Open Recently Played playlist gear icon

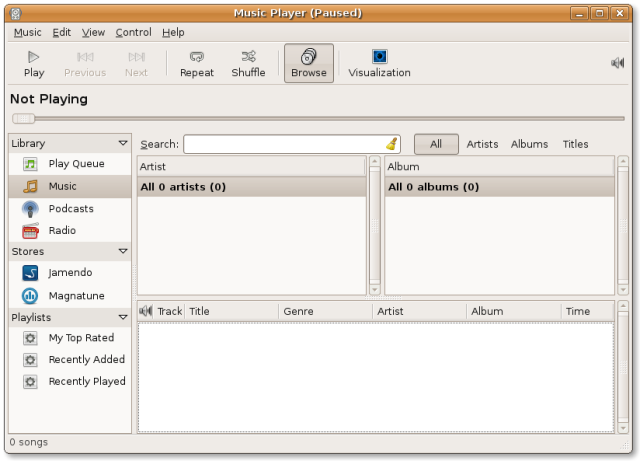30,382
